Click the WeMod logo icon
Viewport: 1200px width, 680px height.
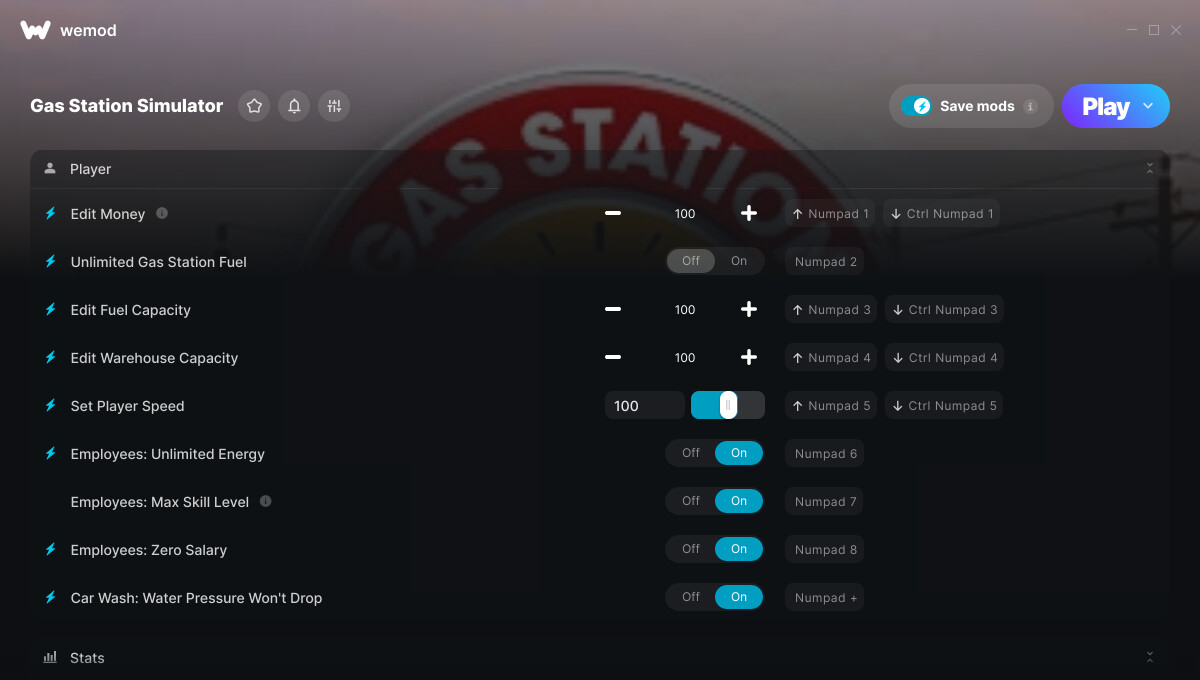pyautogui.click(x=35, y=30)
